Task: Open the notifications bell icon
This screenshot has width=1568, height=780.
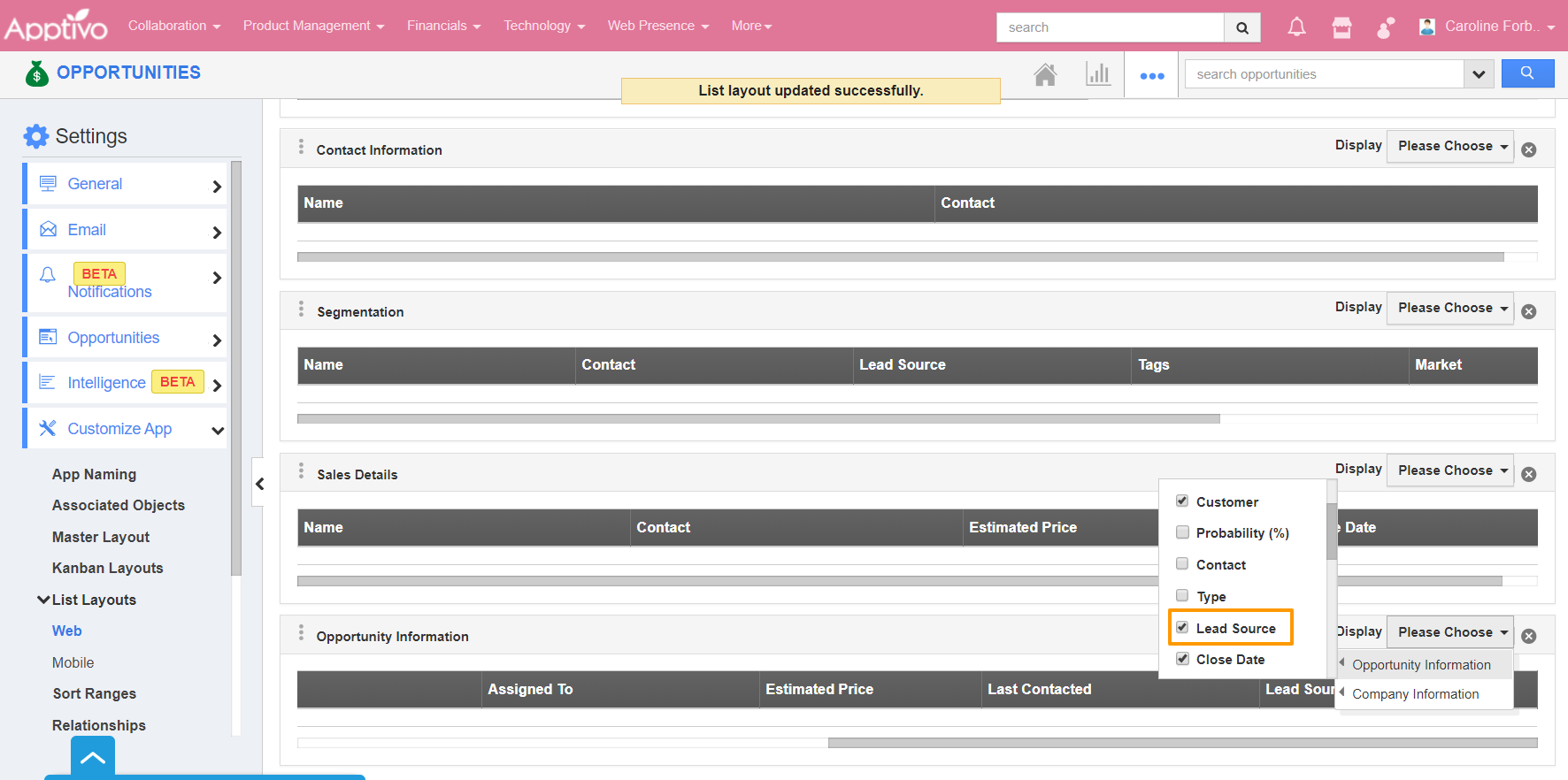Action: pos(1296,27)
